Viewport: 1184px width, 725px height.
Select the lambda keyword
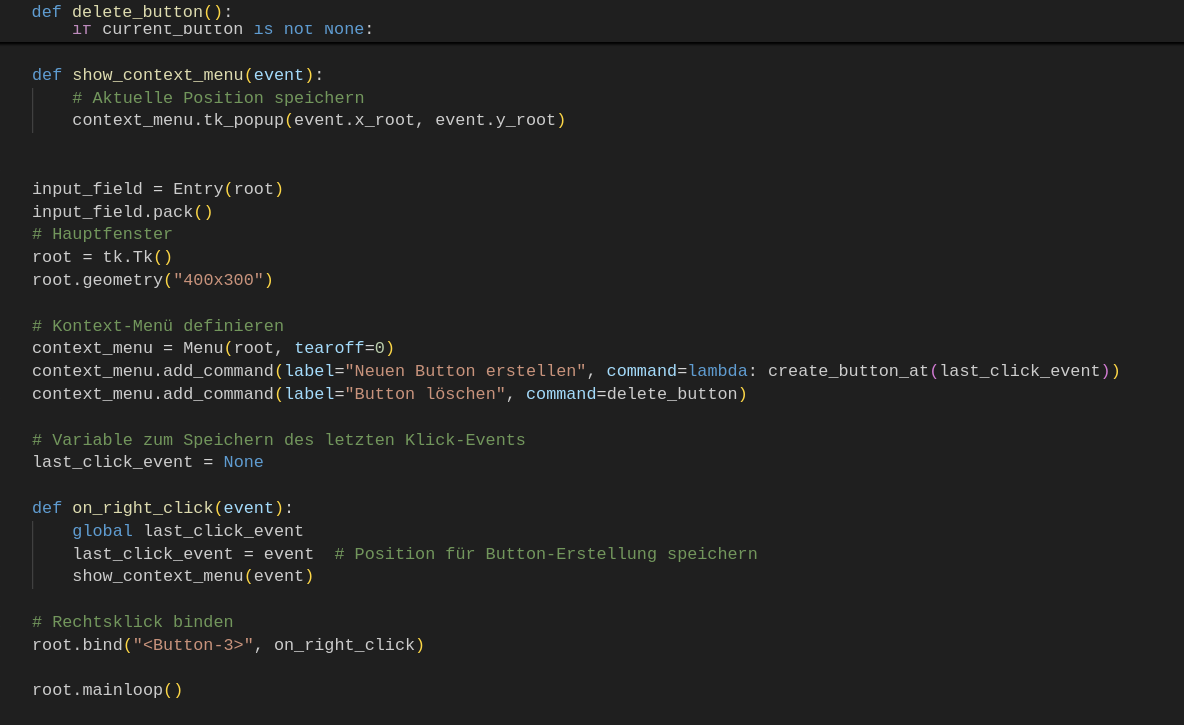[x=718, y=371]
